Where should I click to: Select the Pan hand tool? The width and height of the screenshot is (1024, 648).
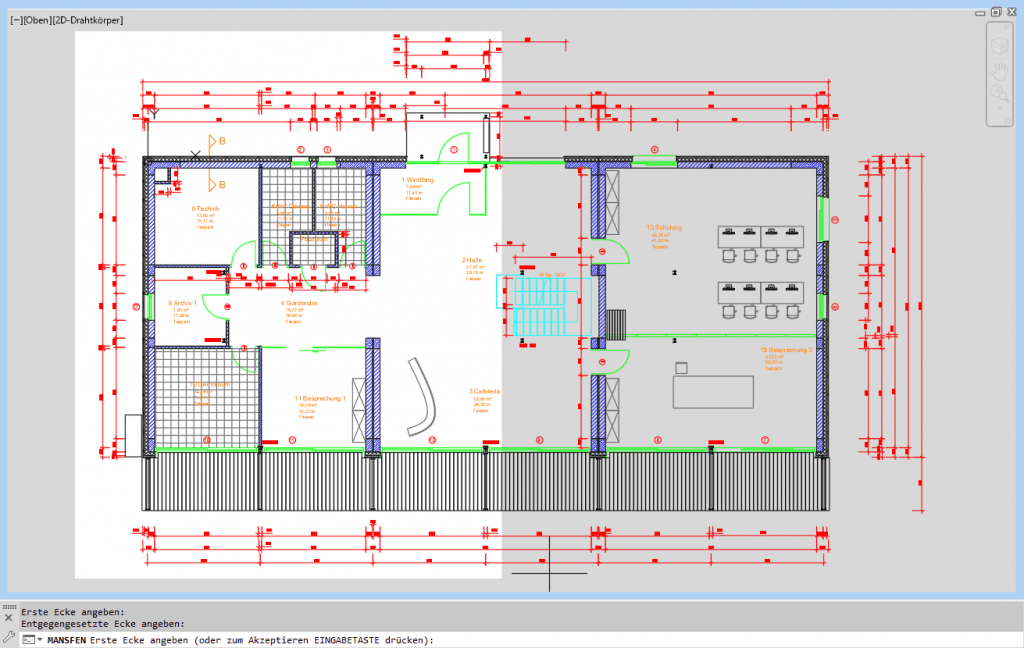pyautogui.click(x=1000, y=70)
